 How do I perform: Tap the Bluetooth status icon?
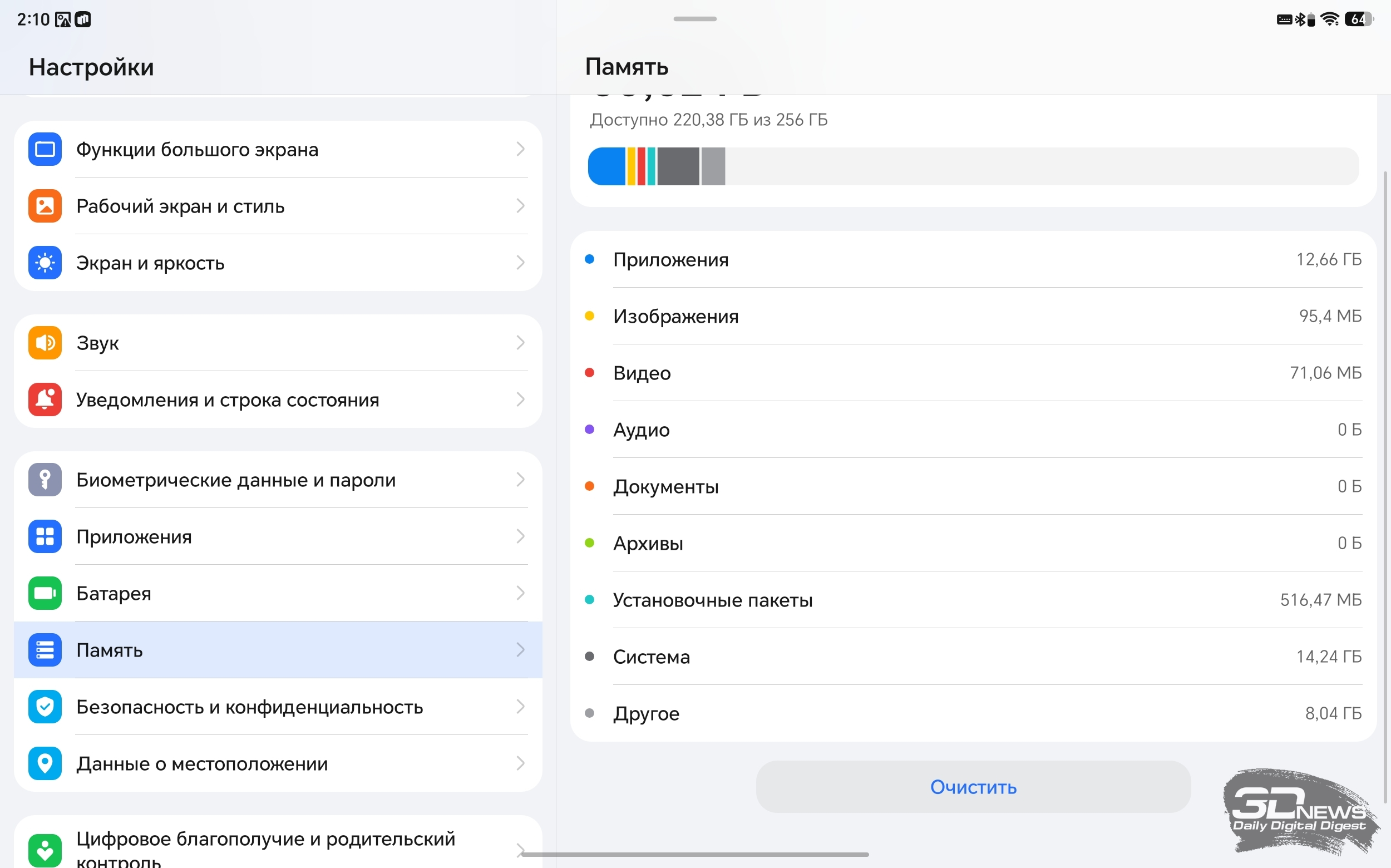(1300, 19)
